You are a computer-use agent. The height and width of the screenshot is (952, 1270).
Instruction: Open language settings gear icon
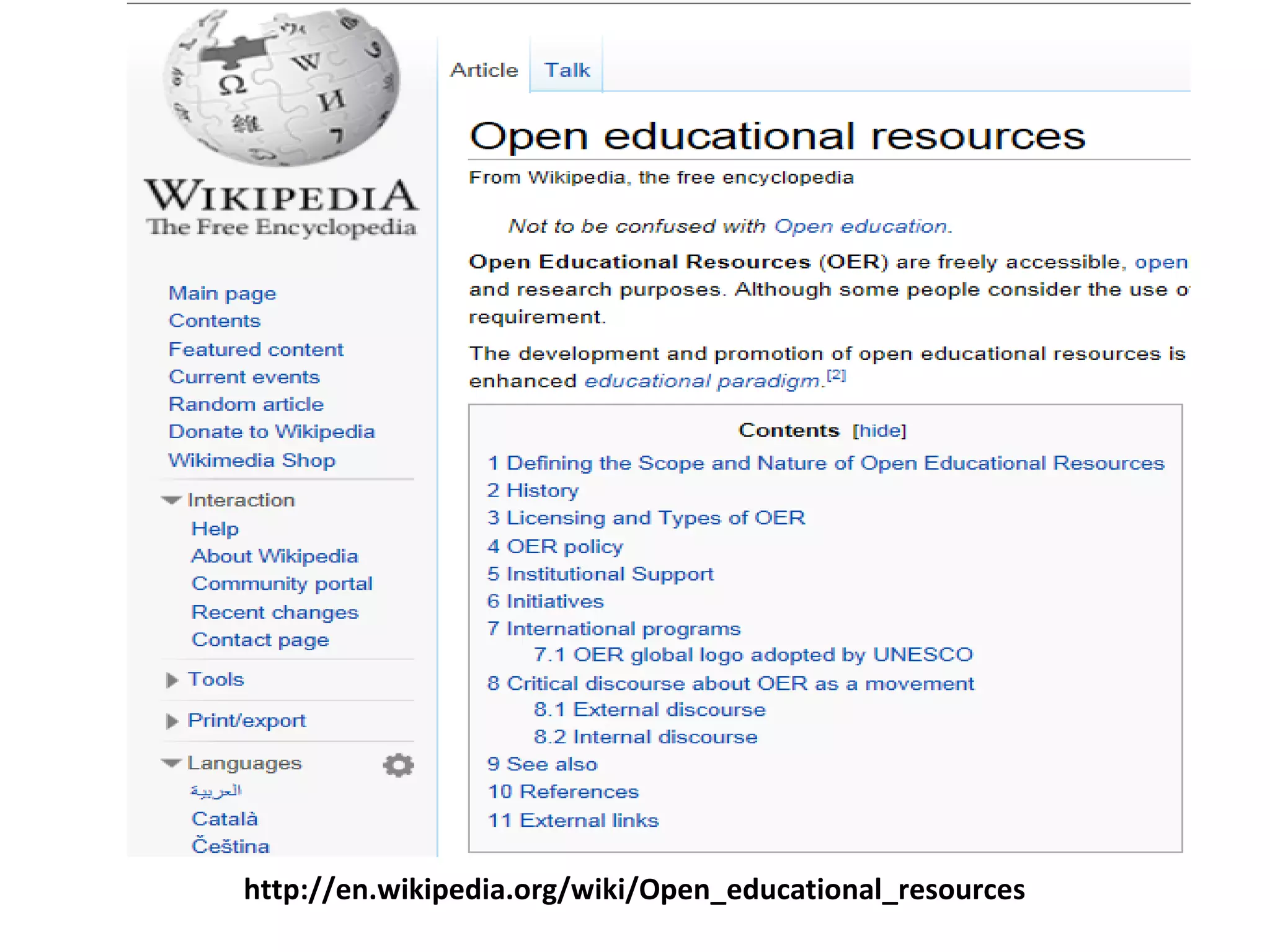coord(398,765)
